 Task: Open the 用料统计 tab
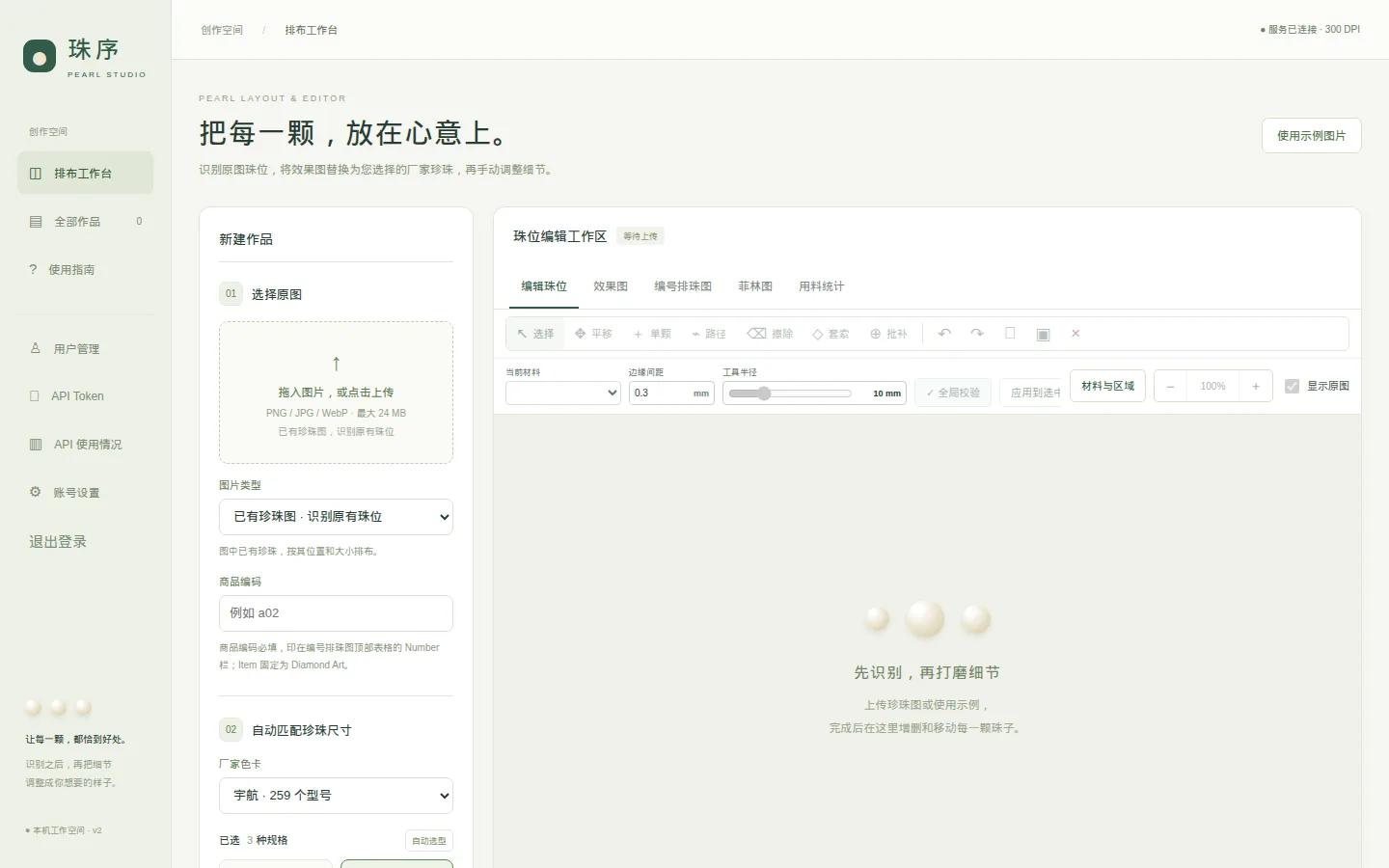point(821,286)
